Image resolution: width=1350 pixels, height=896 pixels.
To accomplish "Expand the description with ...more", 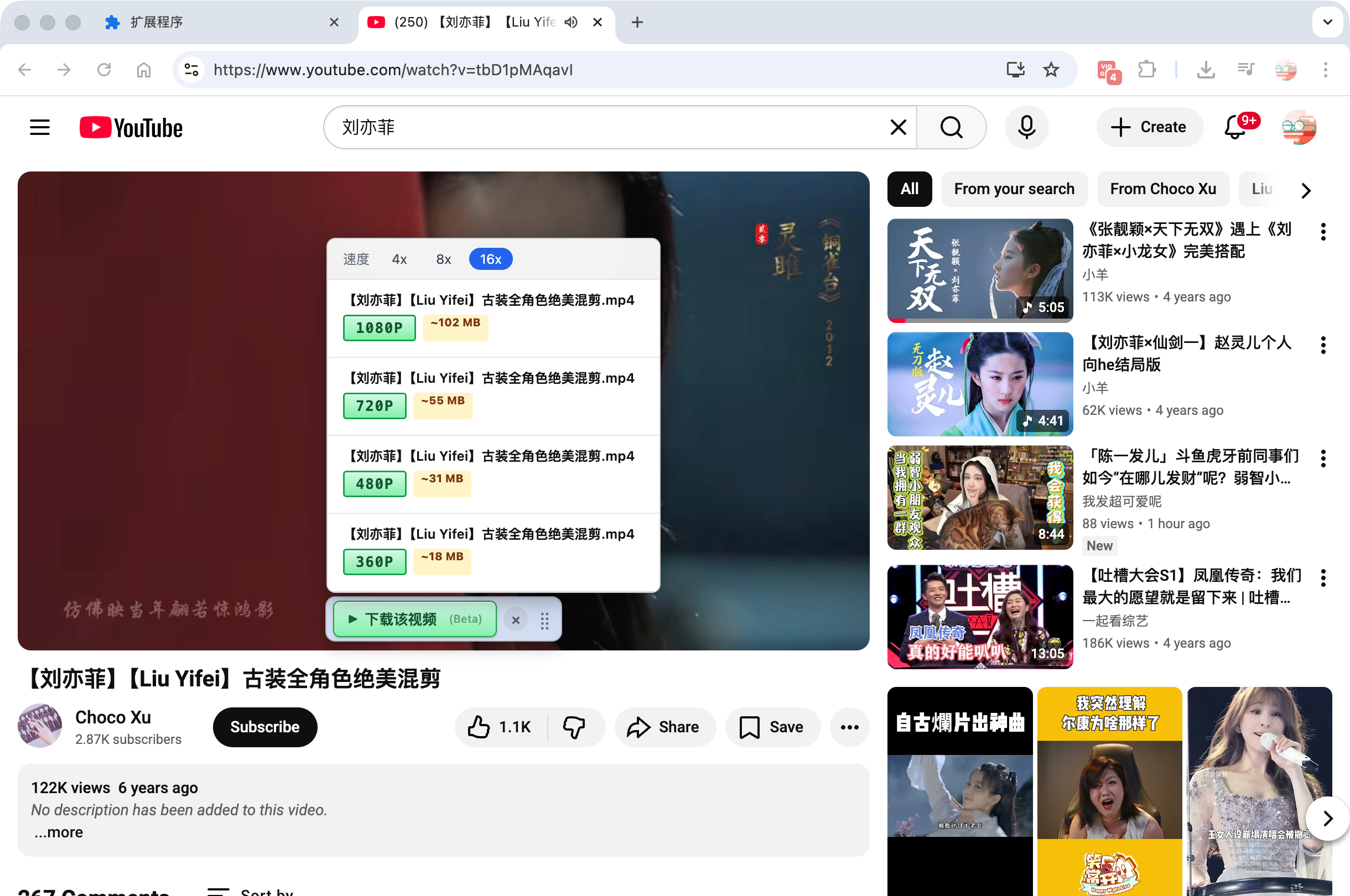I will [x=58, y=832].
